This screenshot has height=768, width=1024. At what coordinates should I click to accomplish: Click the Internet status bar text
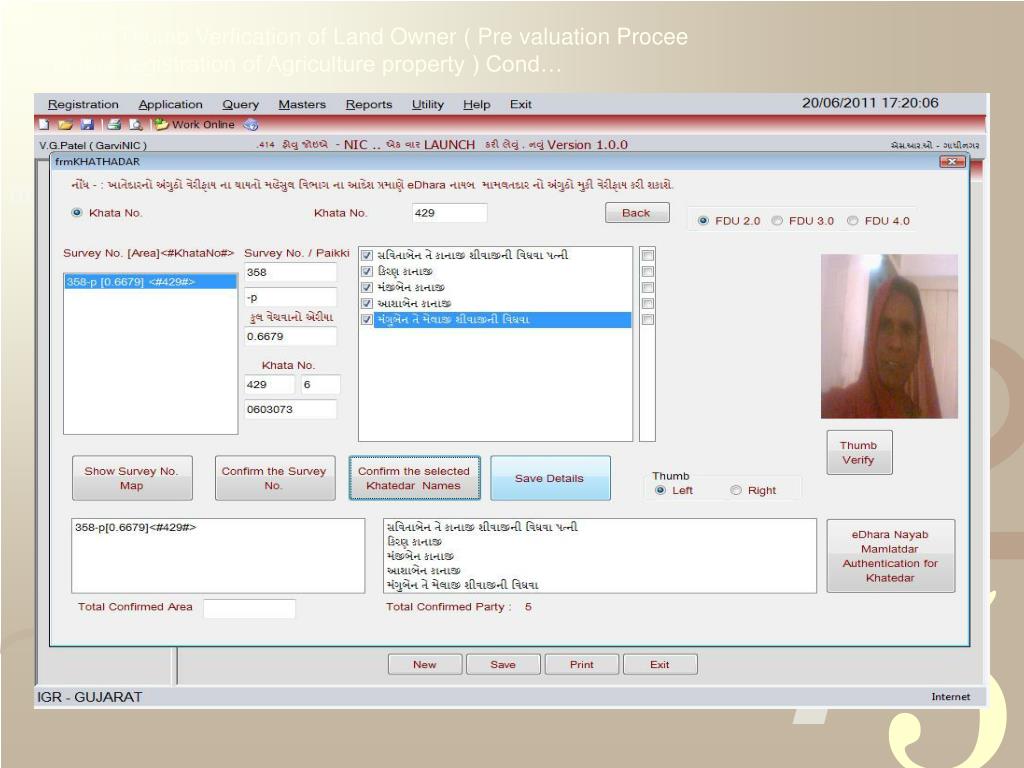950,697
